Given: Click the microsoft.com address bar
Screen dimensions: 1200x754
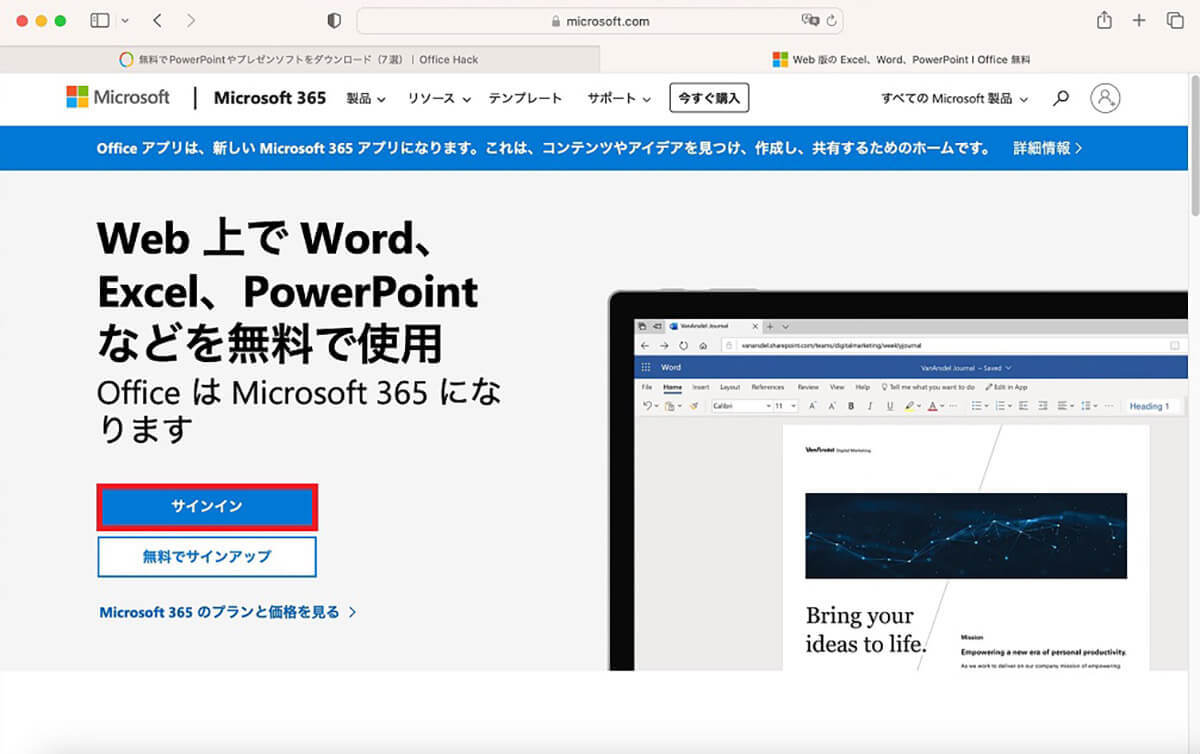Looking at the screenshot, I should (x=600, y=20).
